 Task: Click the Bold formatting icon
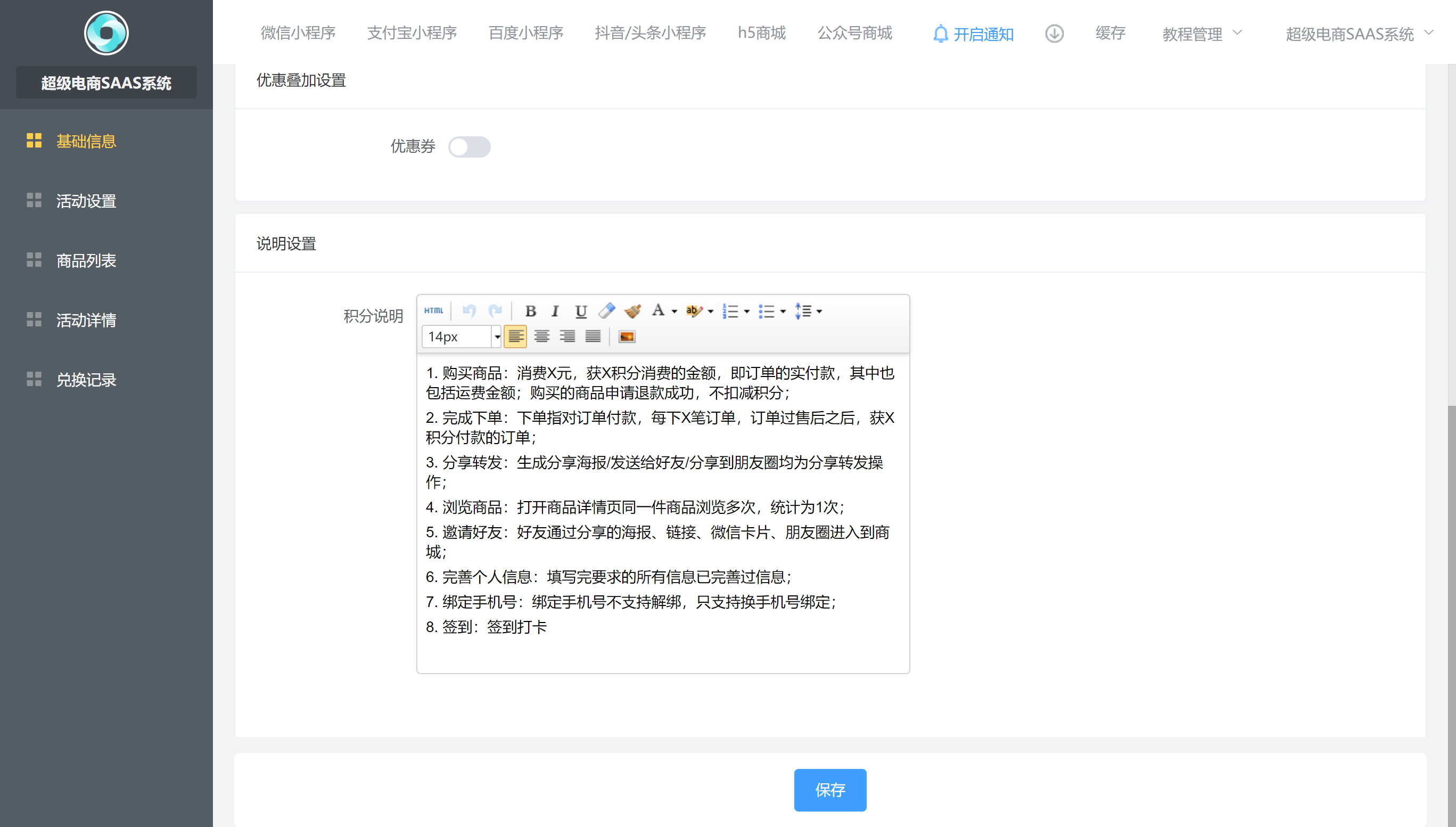coord(531,312)
